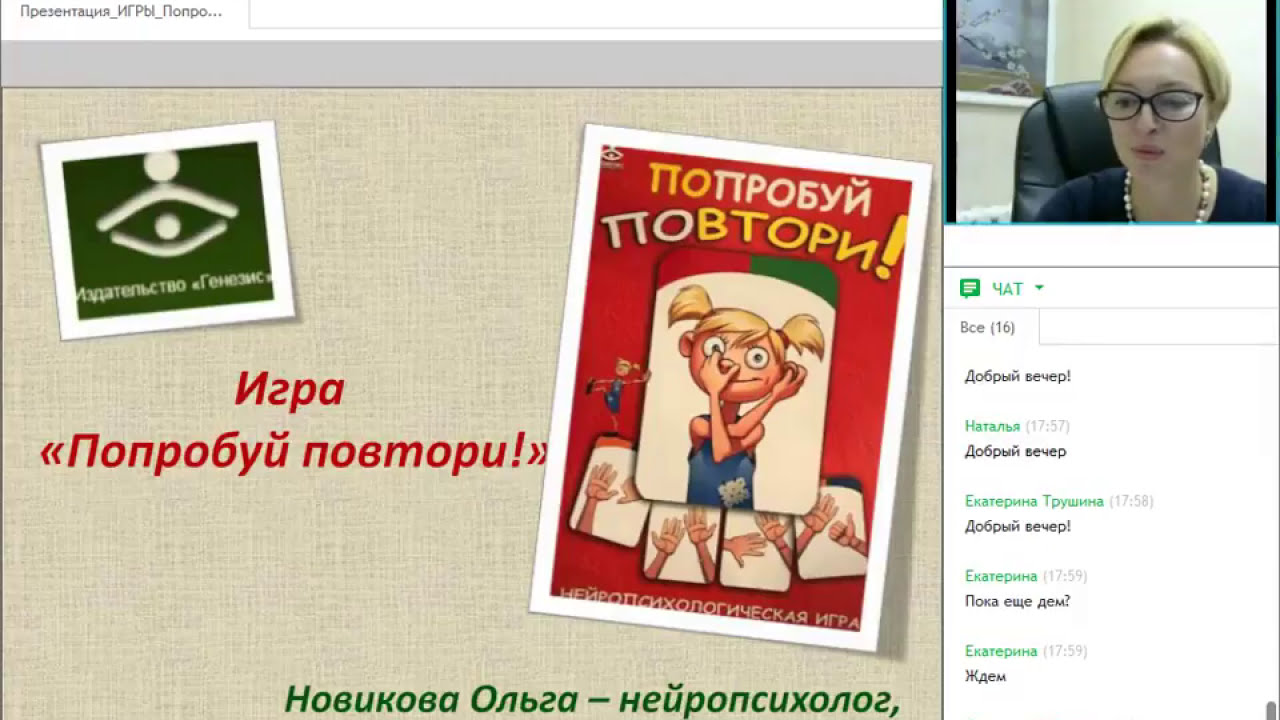Click timestamp (17:58) next to Екатерина Трушина
1280x720 pixels.
(1131, 501)
